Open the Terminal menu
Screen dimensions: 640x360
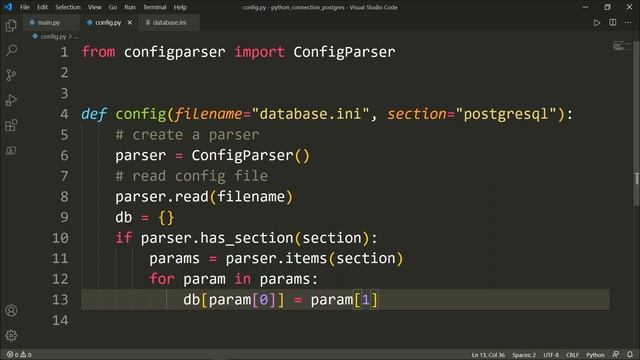coord(154,7)
